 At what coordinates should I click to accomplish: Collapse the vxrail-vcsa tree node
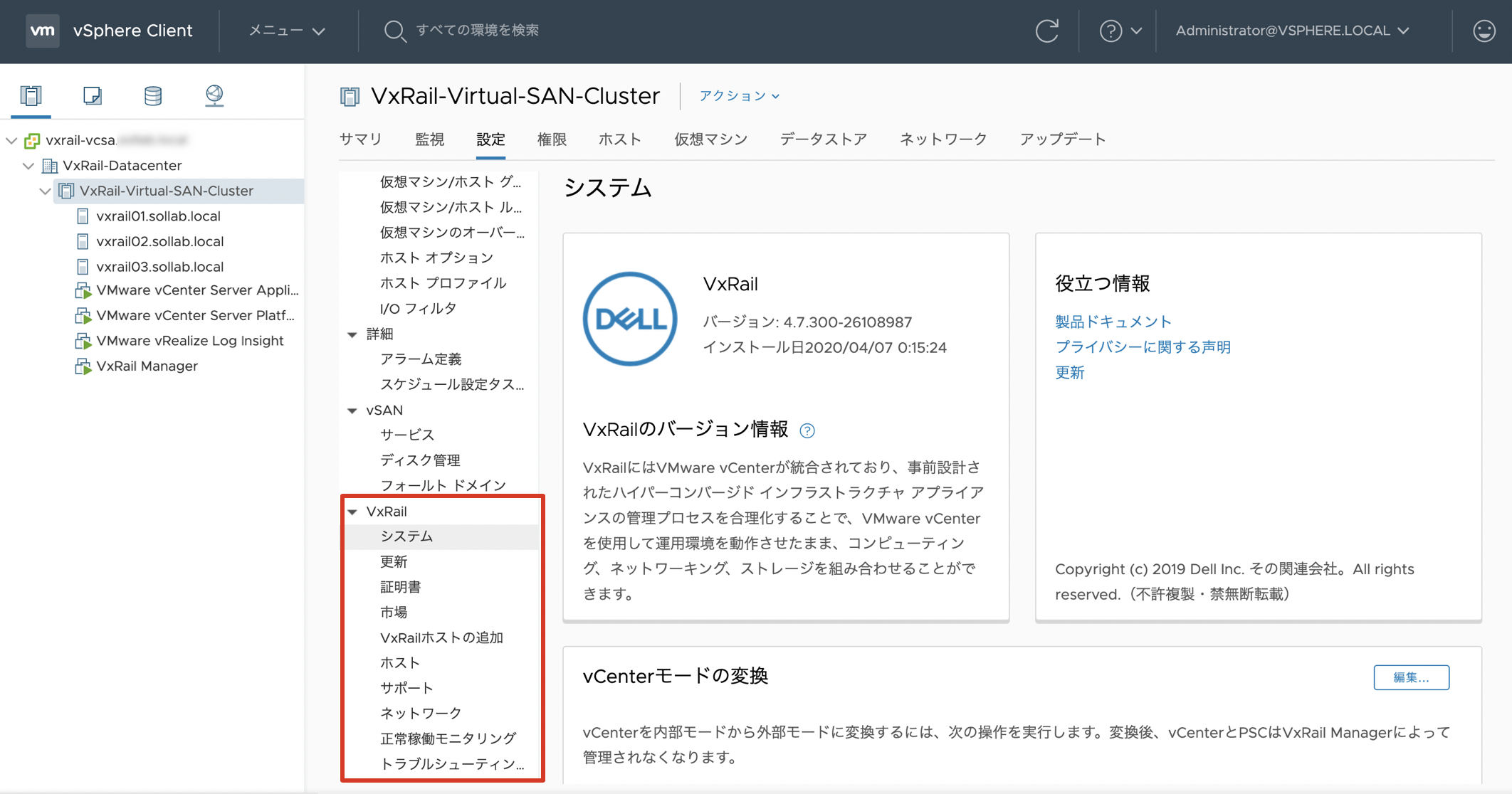pyautogui.click(x=11, y=140)
